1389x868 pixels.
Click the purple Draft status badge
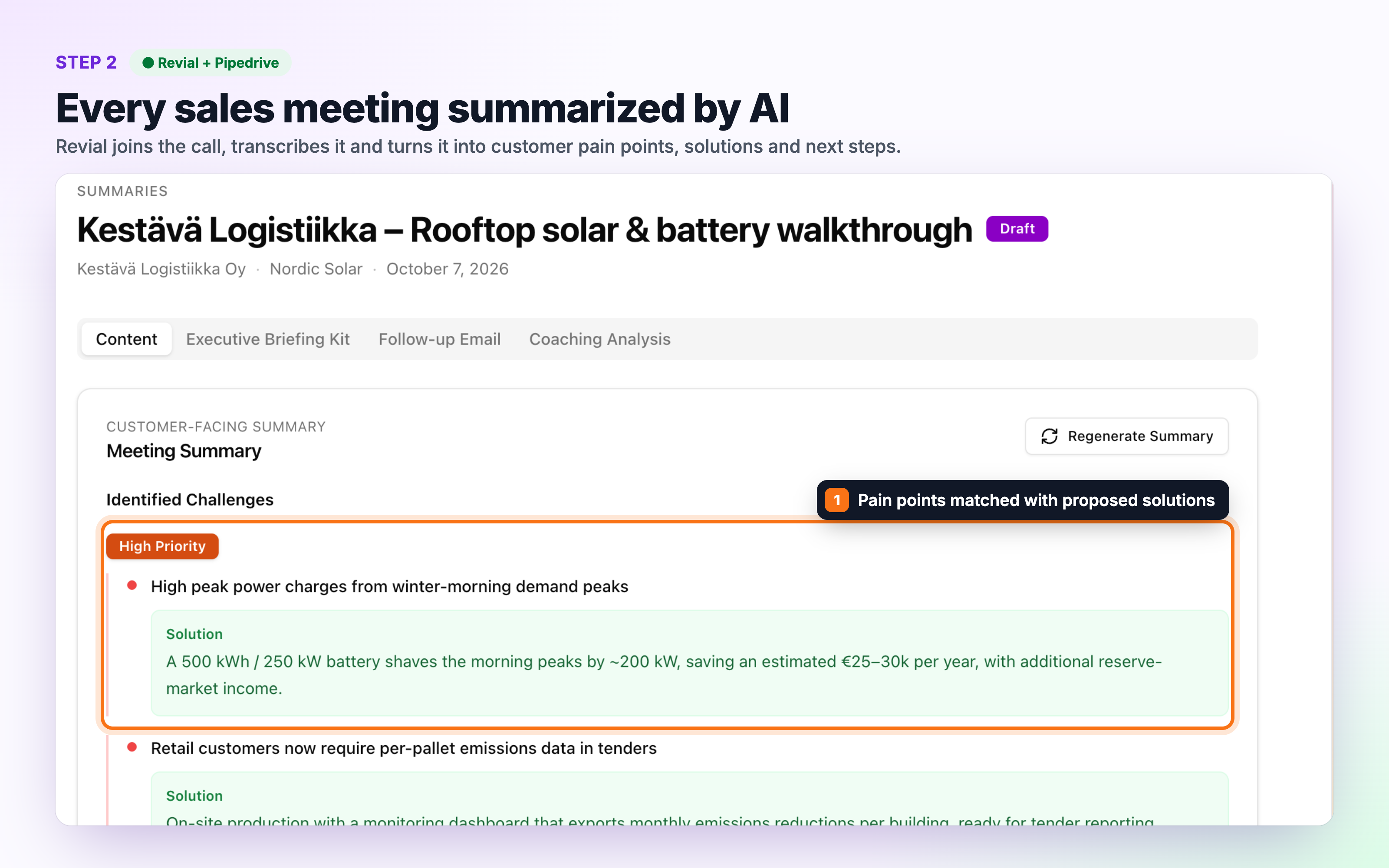click(1017, 228)
